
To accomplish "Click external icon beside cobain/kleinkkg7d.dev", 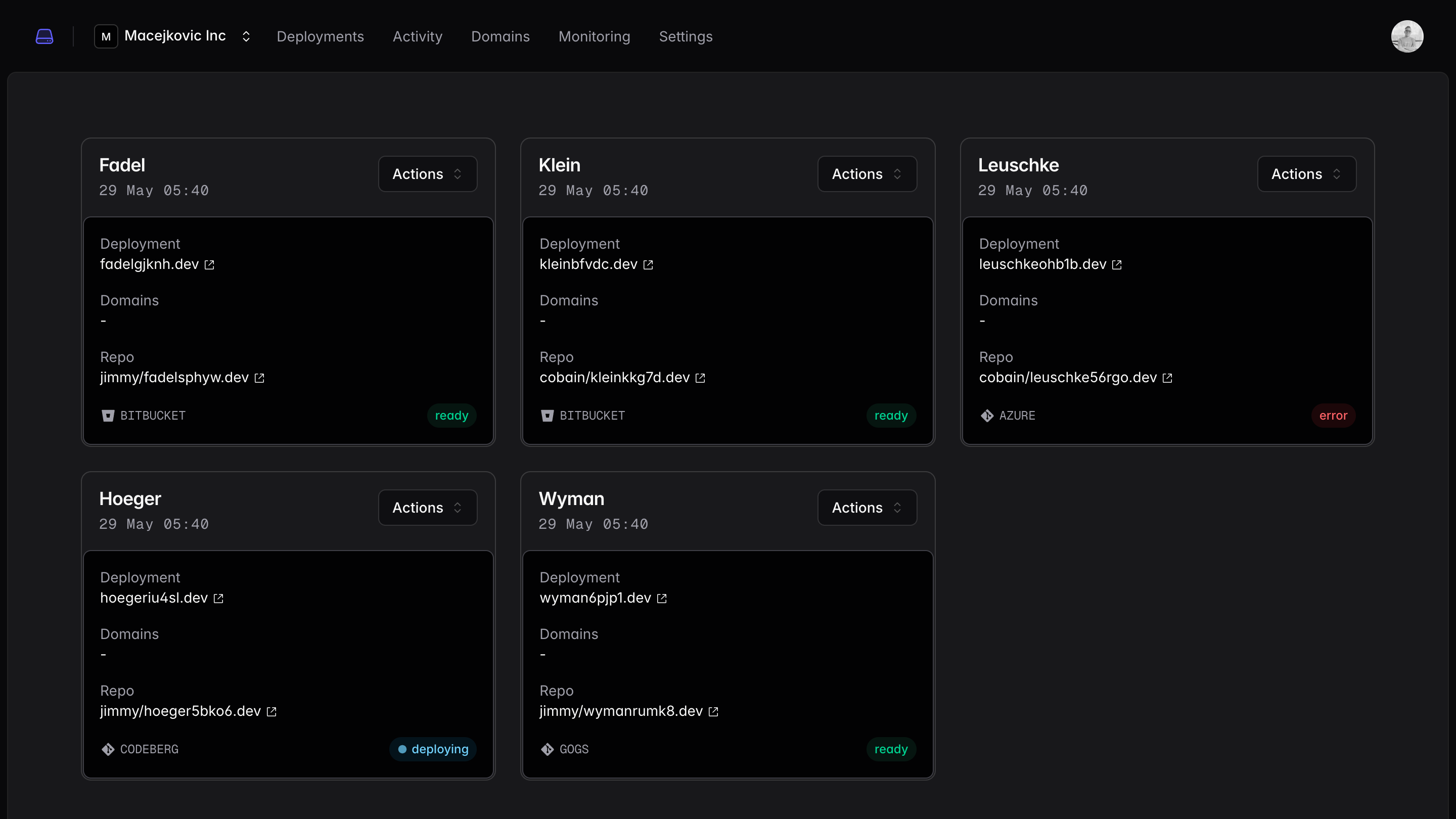I will (700, 378).
